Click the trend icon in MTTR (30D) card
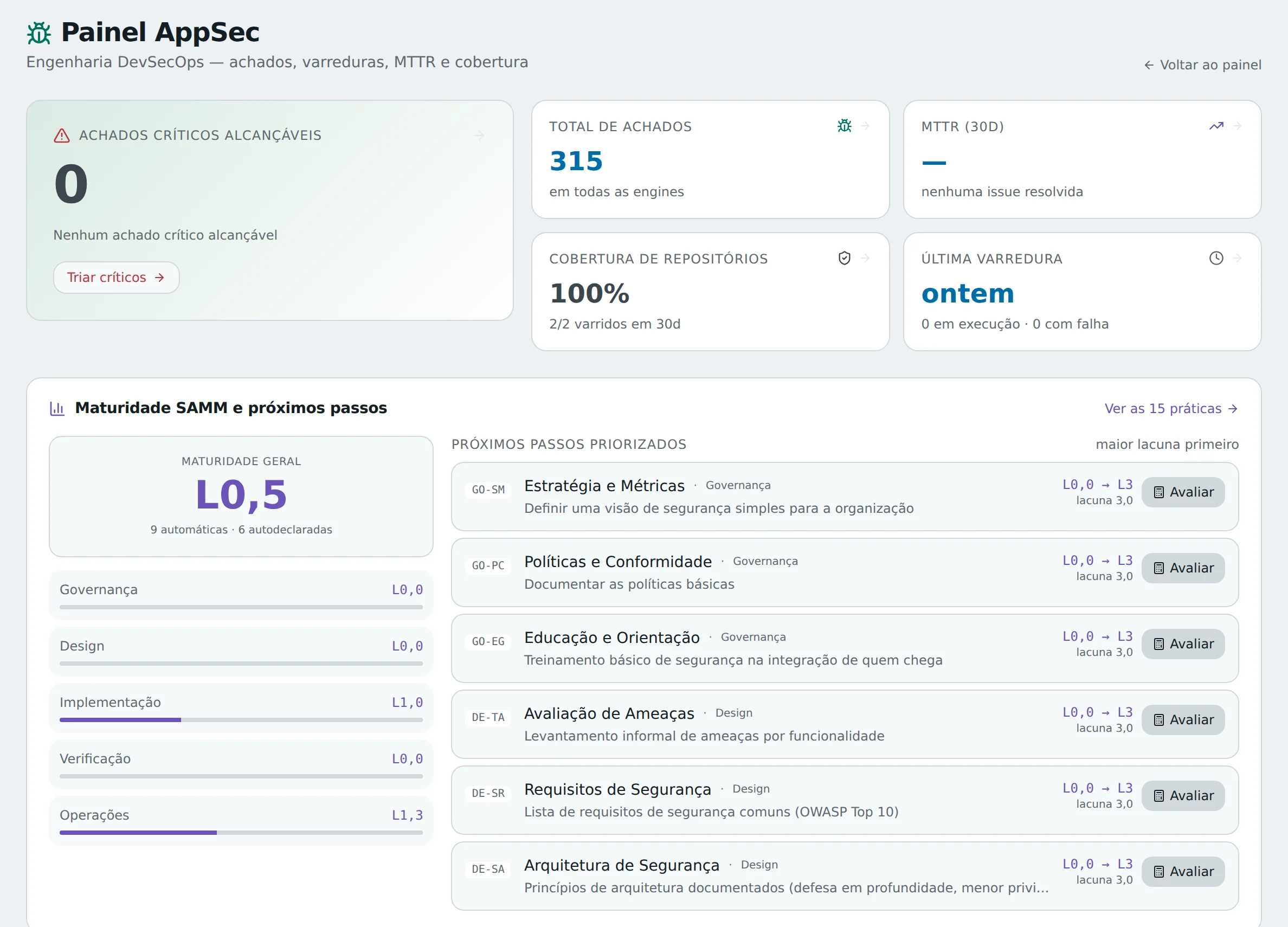 pos(1216,126)
